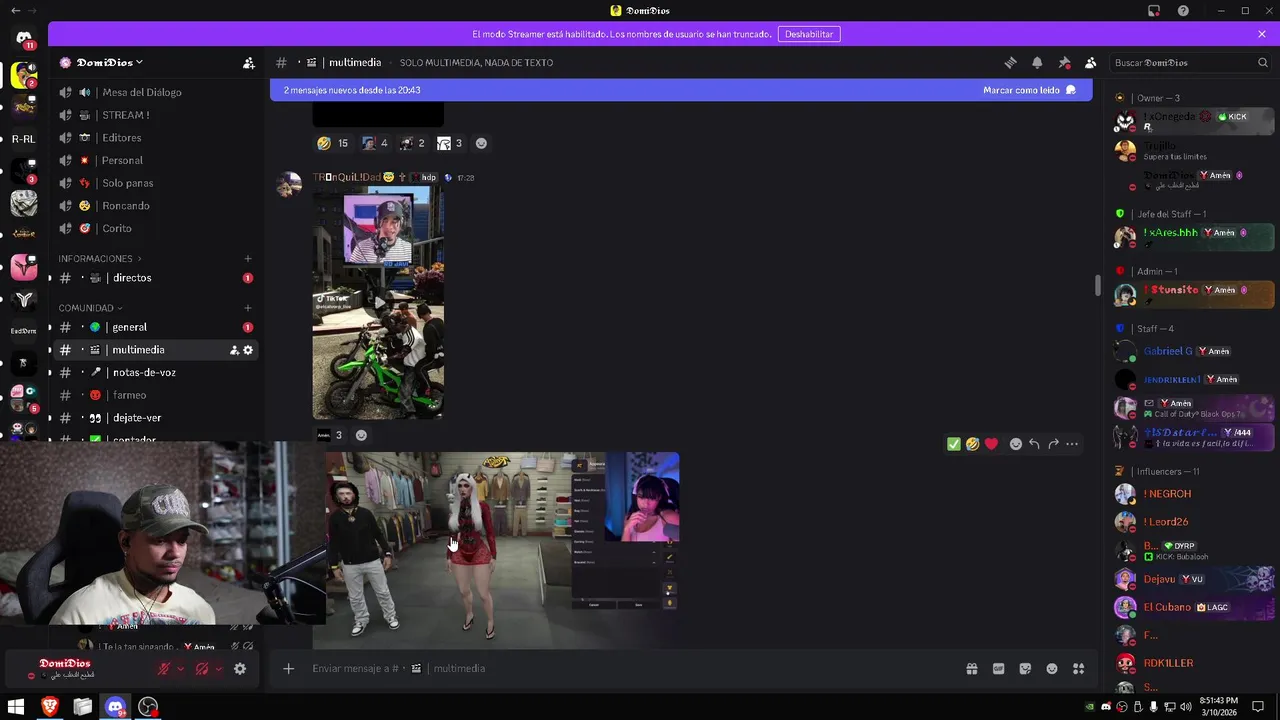Screen dimensions: 1280x720
Task: Open microphone input options arrow
Action: pyautogui.click(x=180, y=669)
